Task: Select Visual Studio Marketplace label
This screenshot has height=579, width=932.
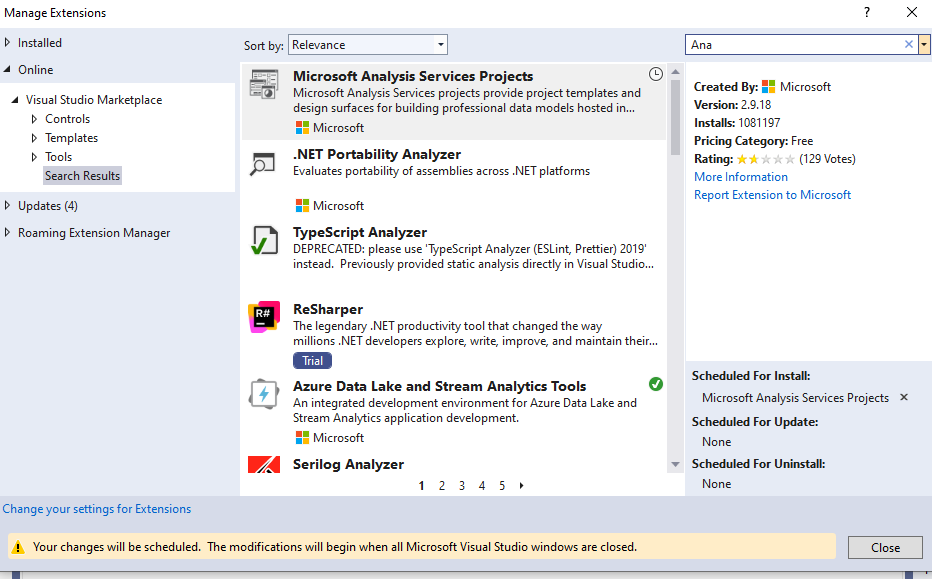Action: (x=94, y=100)
